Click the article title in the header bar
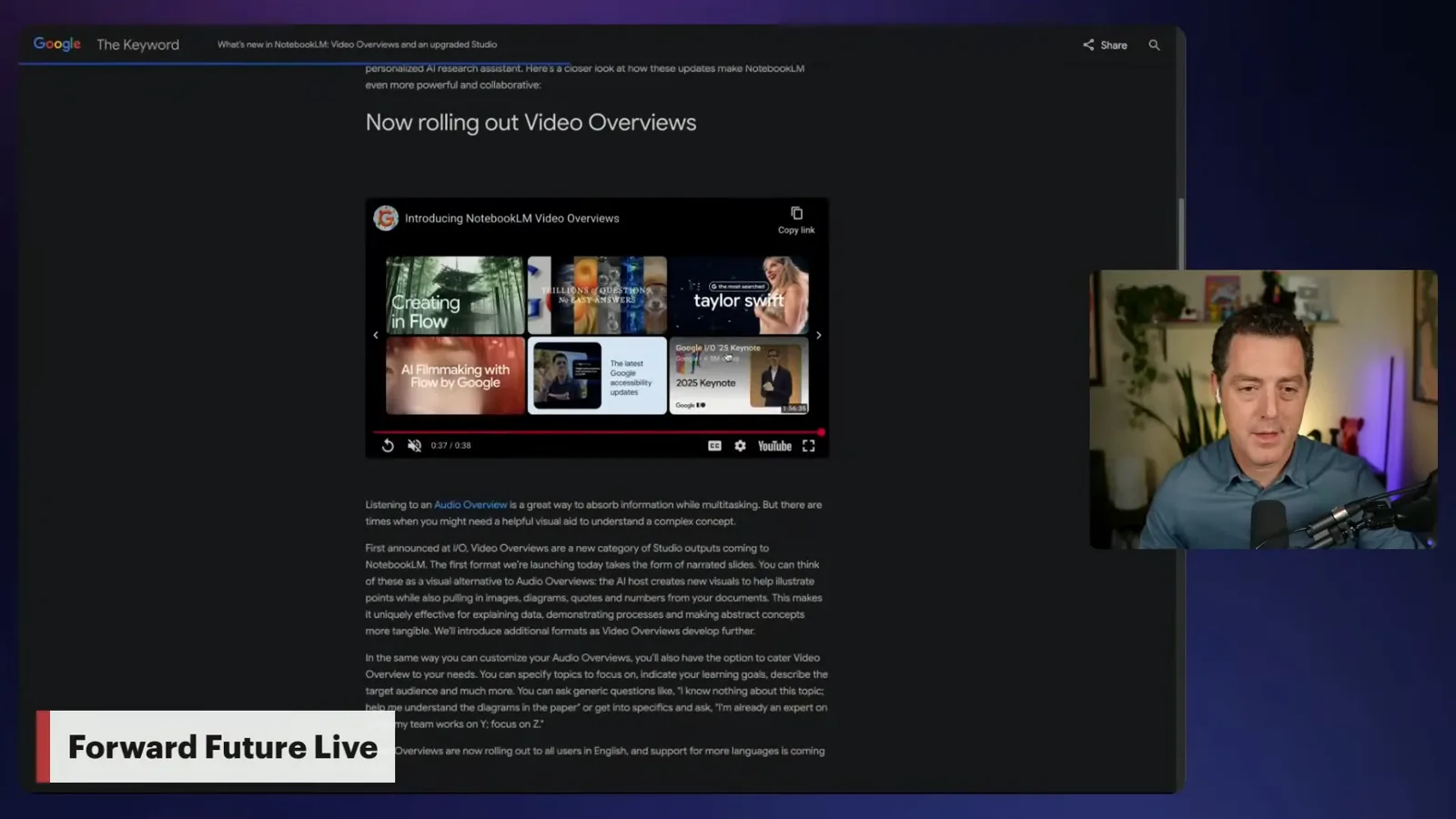 point(357,45)
